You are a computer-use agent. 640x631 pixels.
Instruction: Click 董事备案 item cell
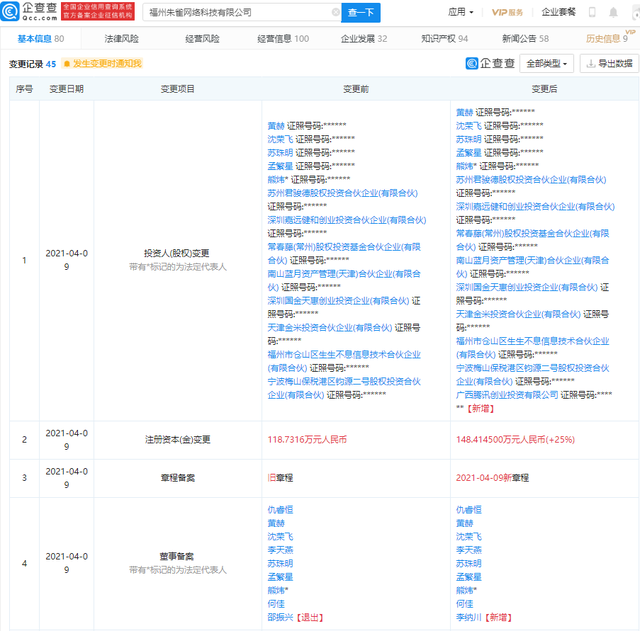click(x=177, y=556)
